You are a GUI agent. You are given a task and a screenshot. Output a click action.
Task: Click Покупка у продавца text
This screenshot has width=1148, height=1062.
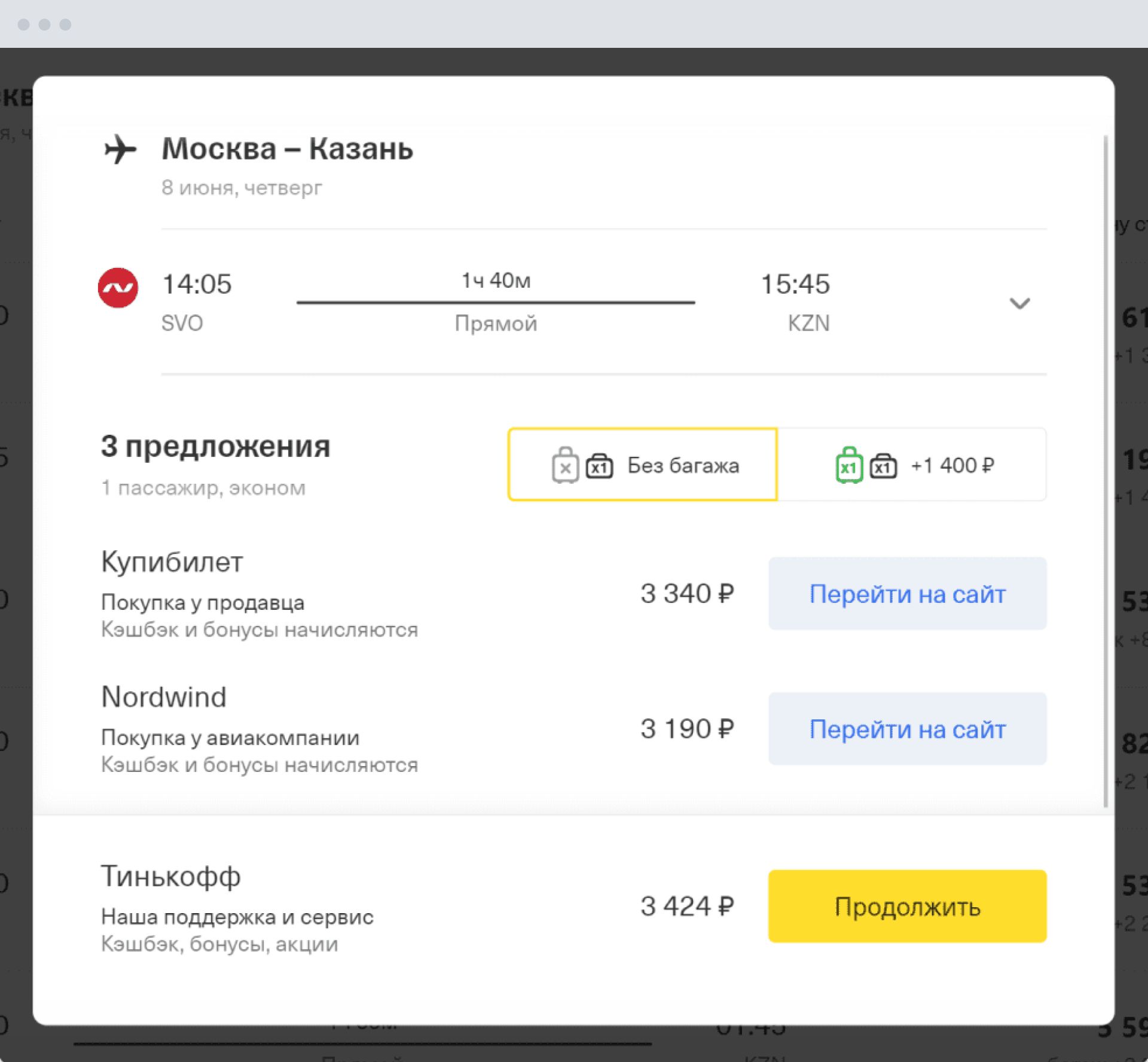pyautogui.click(x=203, y=603)
